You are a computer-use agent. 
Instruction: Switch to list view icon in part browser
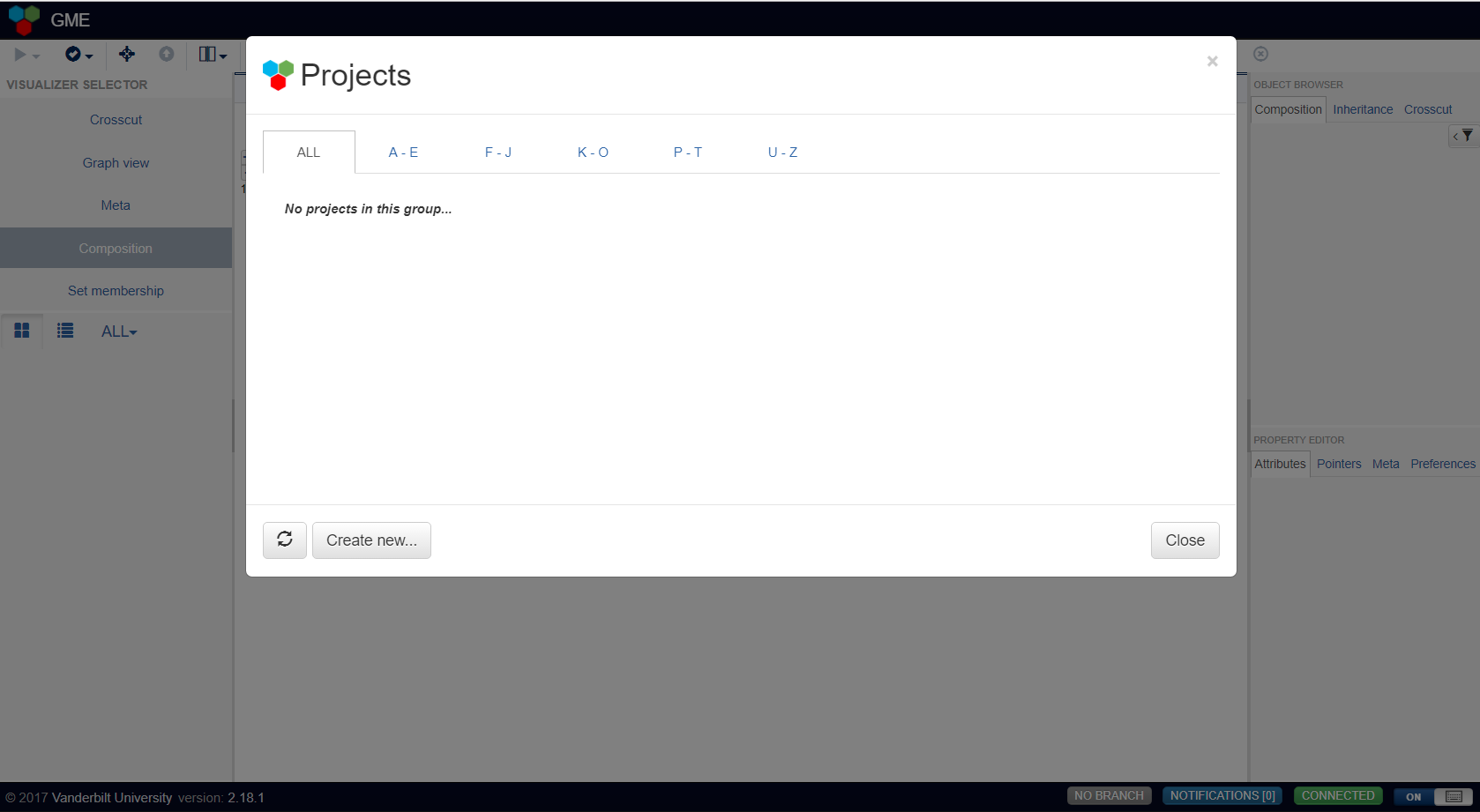[65, 331]
